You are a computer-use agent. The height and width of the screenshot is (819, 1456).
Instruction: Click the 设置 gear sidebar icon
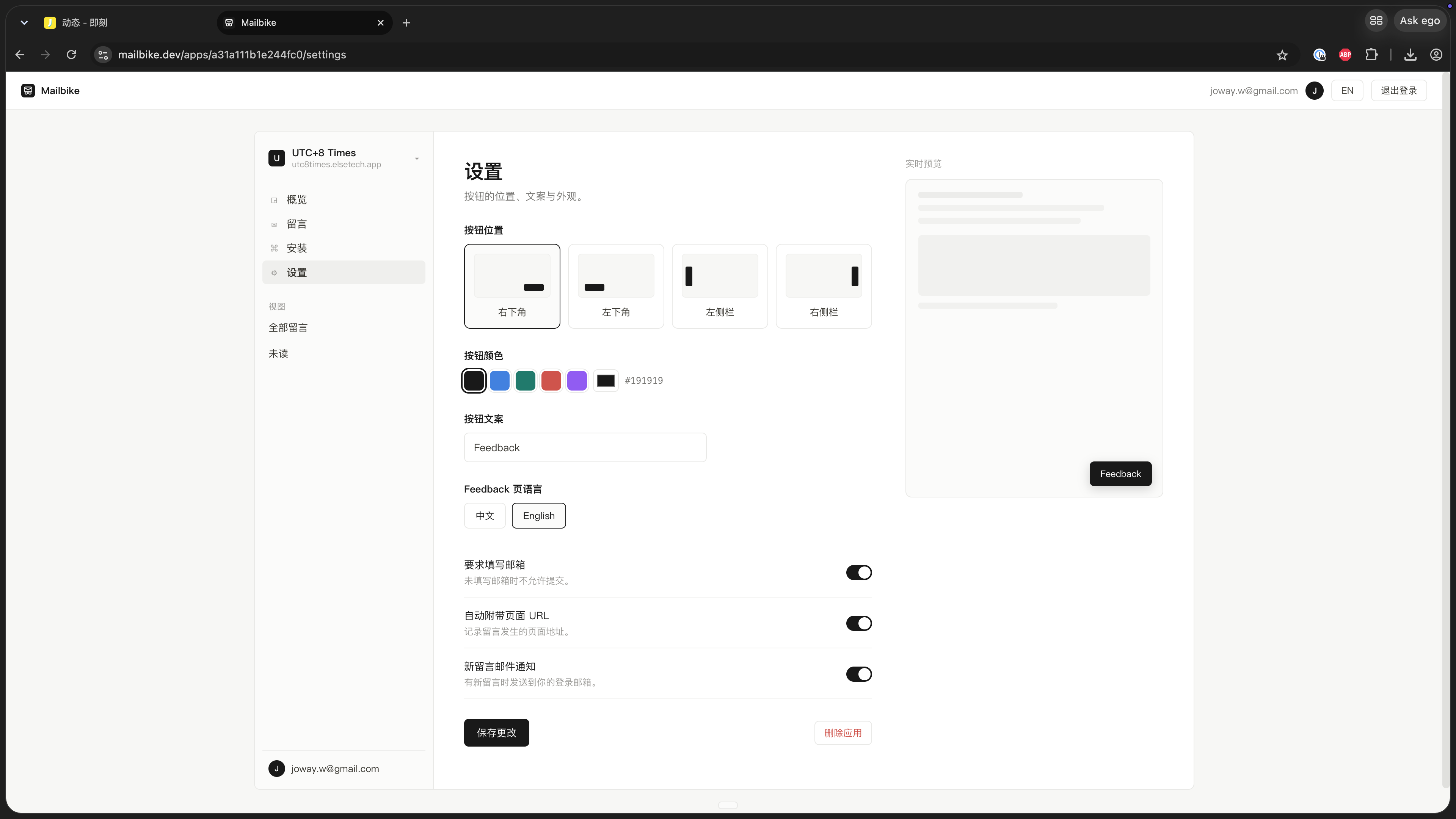tap(274, 273)
